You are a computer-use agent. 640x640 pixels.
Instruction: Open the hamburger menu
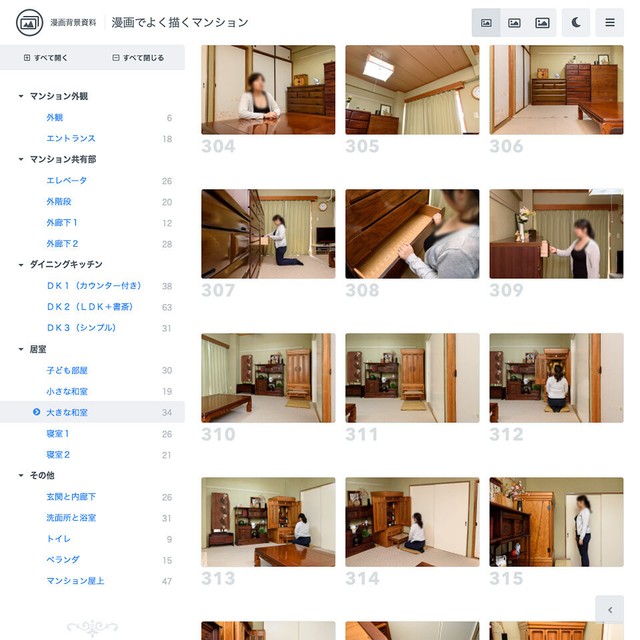tap(609, 22)
